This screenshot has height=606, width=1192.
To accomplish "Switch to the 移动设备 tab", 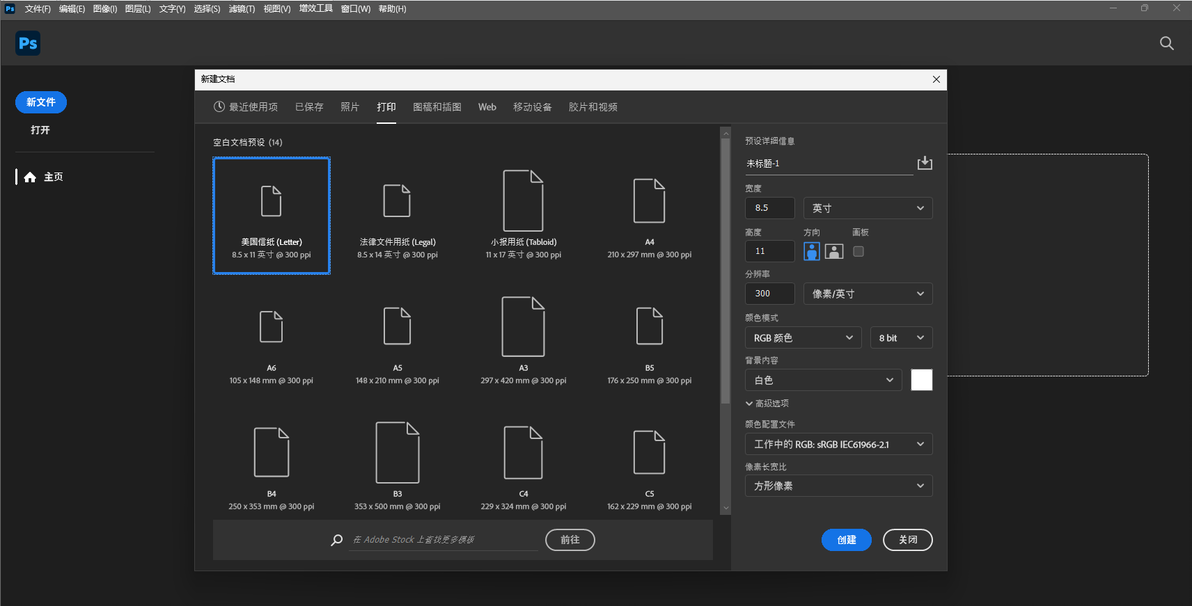I will pyautogui.click(x=532, y=107).
